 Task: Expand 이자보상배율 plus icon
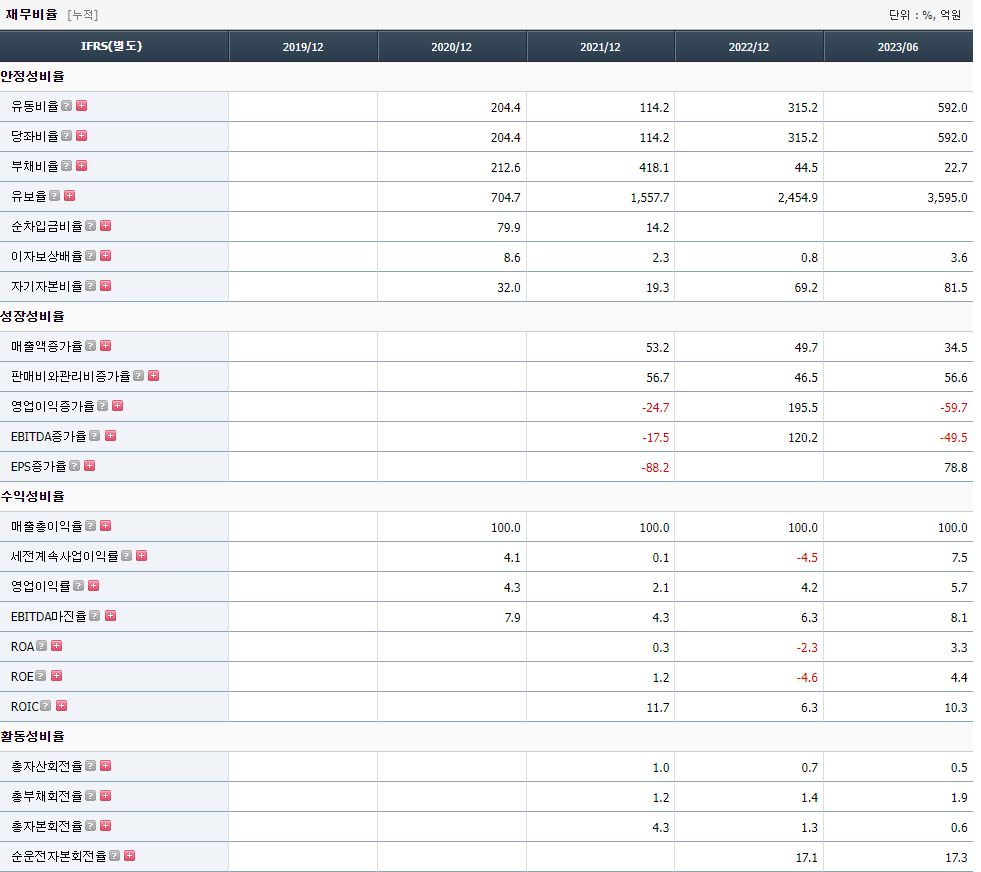(106, 256)
